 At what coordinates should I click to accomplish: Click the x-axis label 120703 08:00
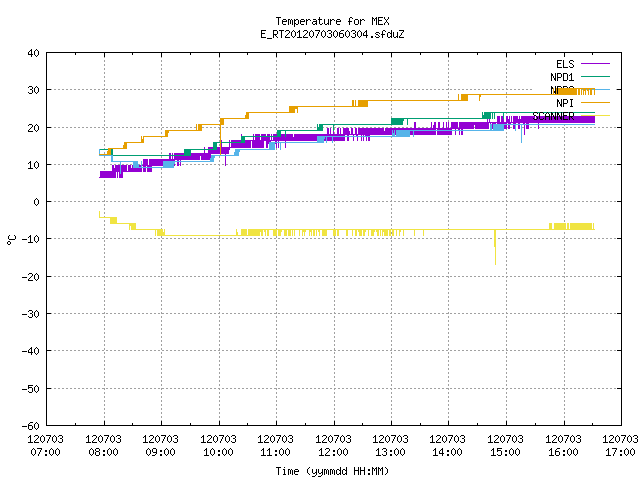[x=103, y=445]
